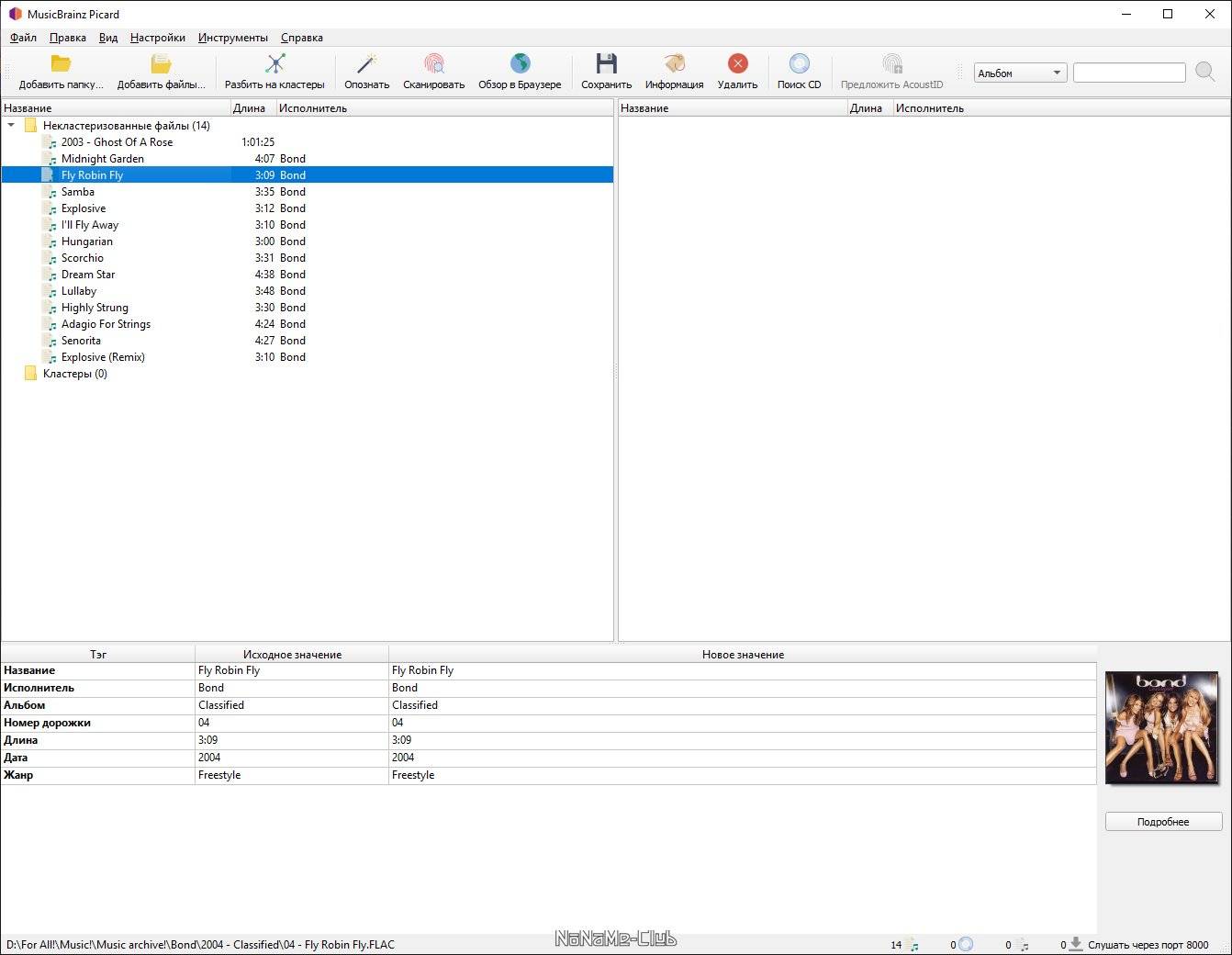Select the track Explosive (Remix)
1232x955 pixels.
(103, 357)
